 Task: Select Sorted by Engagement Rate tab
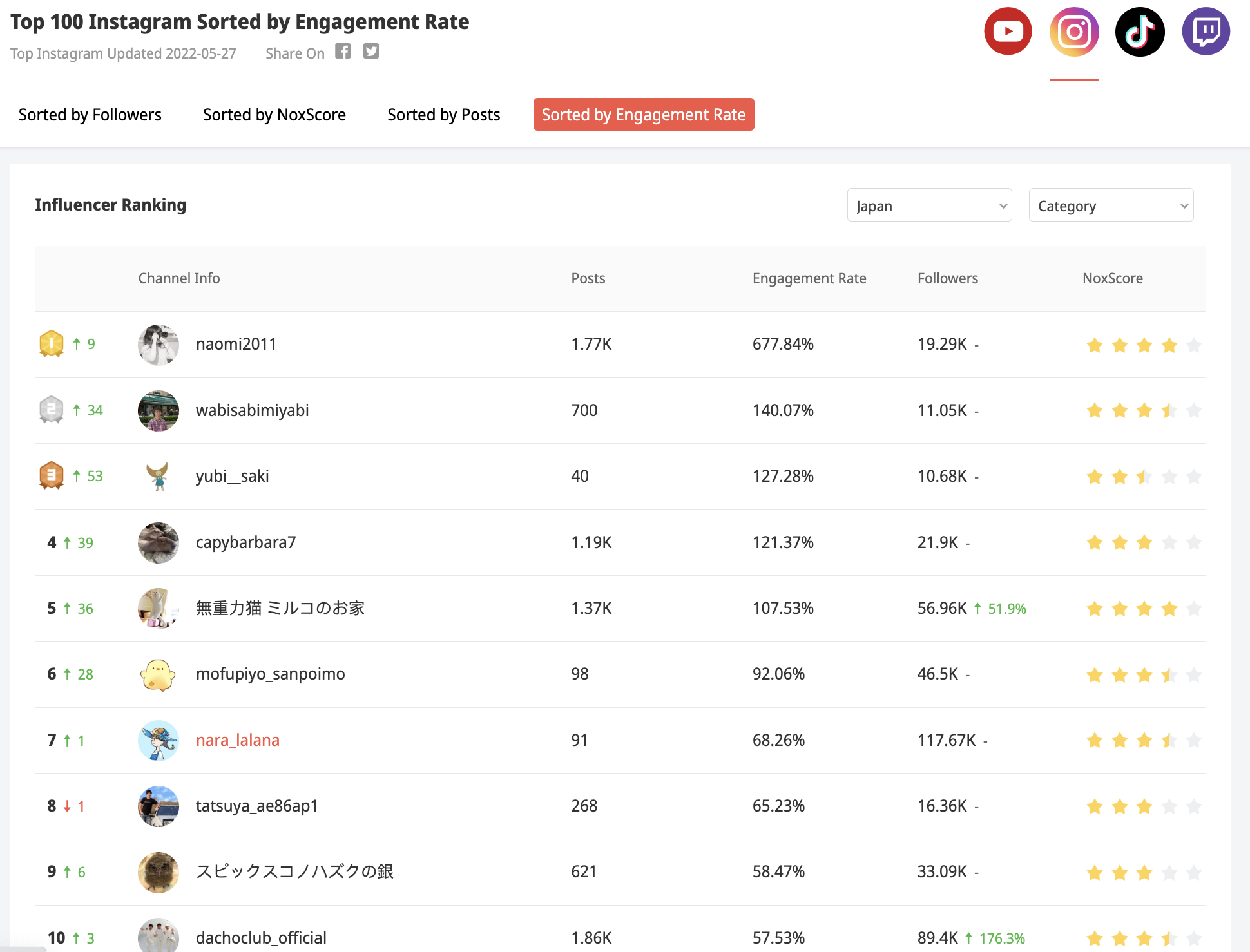coord(644,115)
